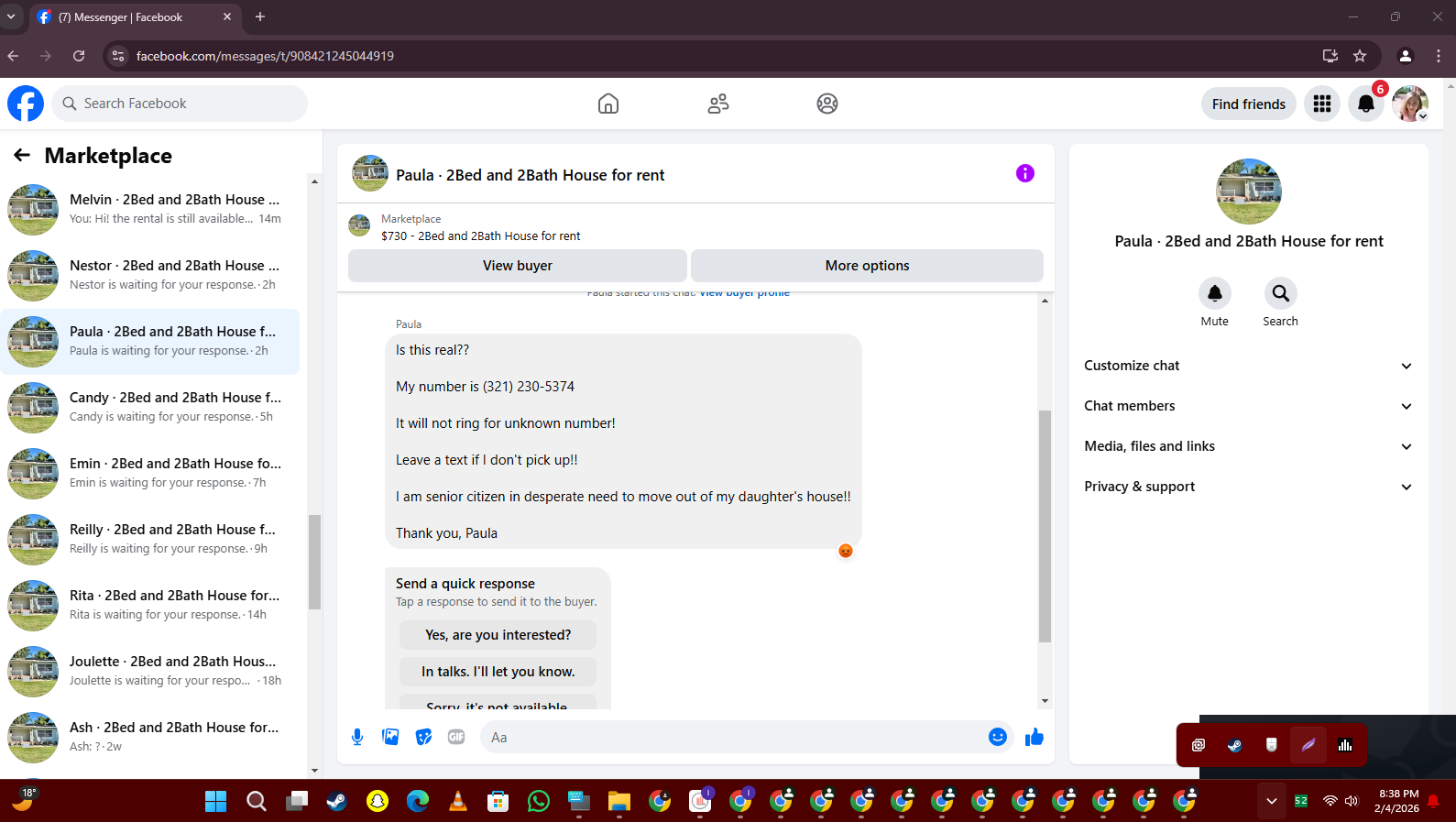The height and width of the screenshot is (822, 1456).
Task: Focus the Aa message input box
Action: 733,737
